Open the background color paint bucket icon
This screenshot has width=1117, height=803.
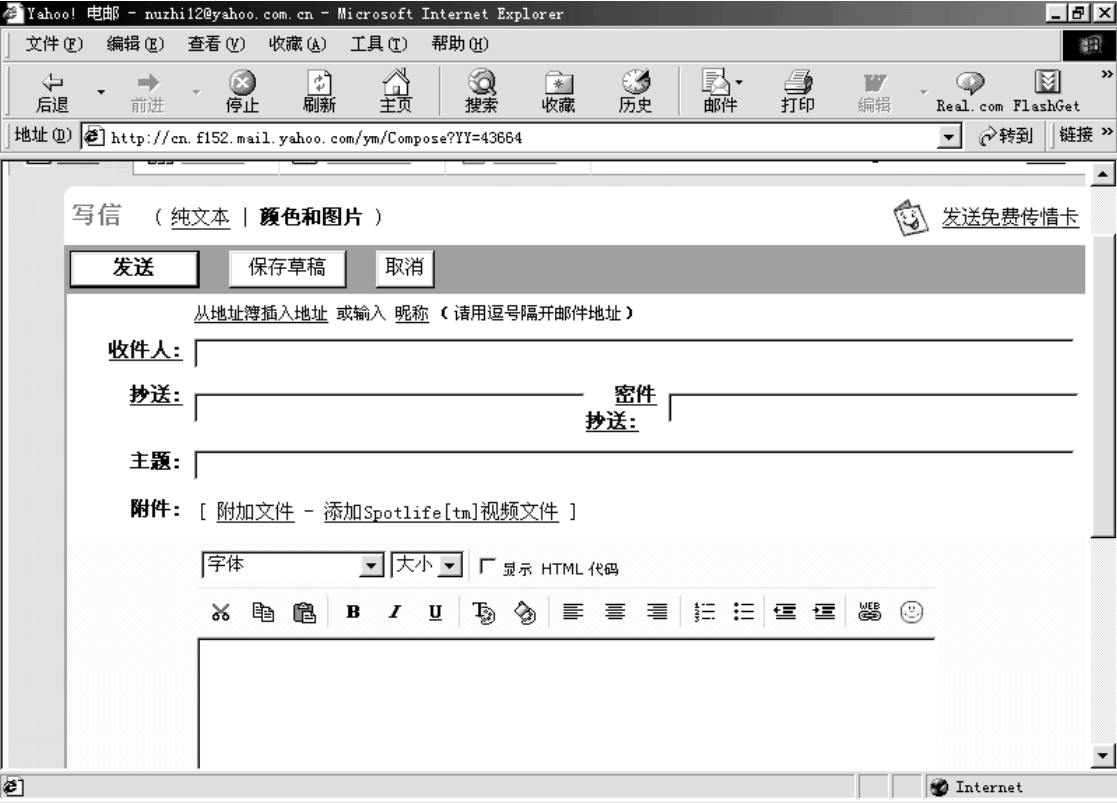525,612
